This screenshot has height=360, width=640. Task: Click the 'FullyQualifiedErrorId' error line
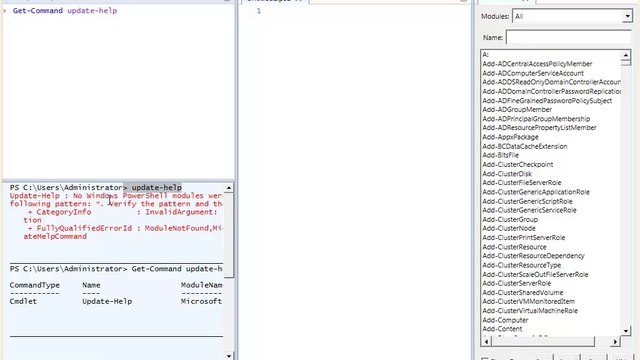click(125, 228)
